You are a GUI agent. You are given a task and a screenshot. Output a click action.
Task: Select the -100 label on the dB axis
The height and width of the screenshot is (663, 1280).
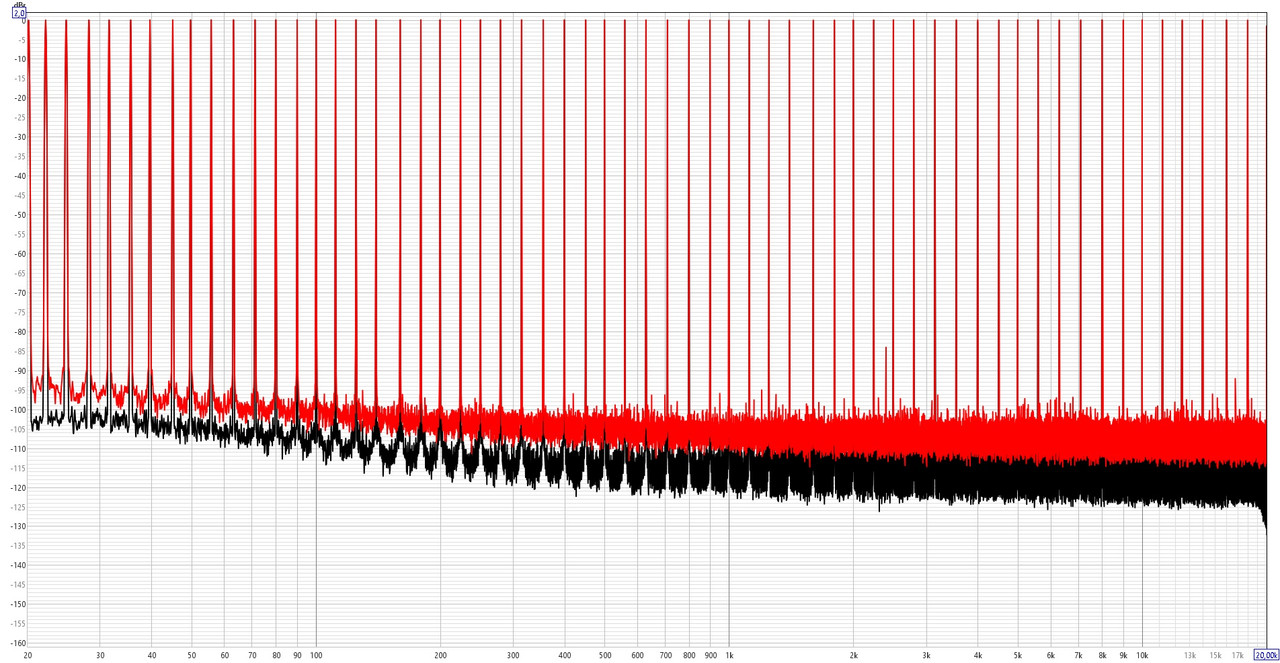[18, 410]
